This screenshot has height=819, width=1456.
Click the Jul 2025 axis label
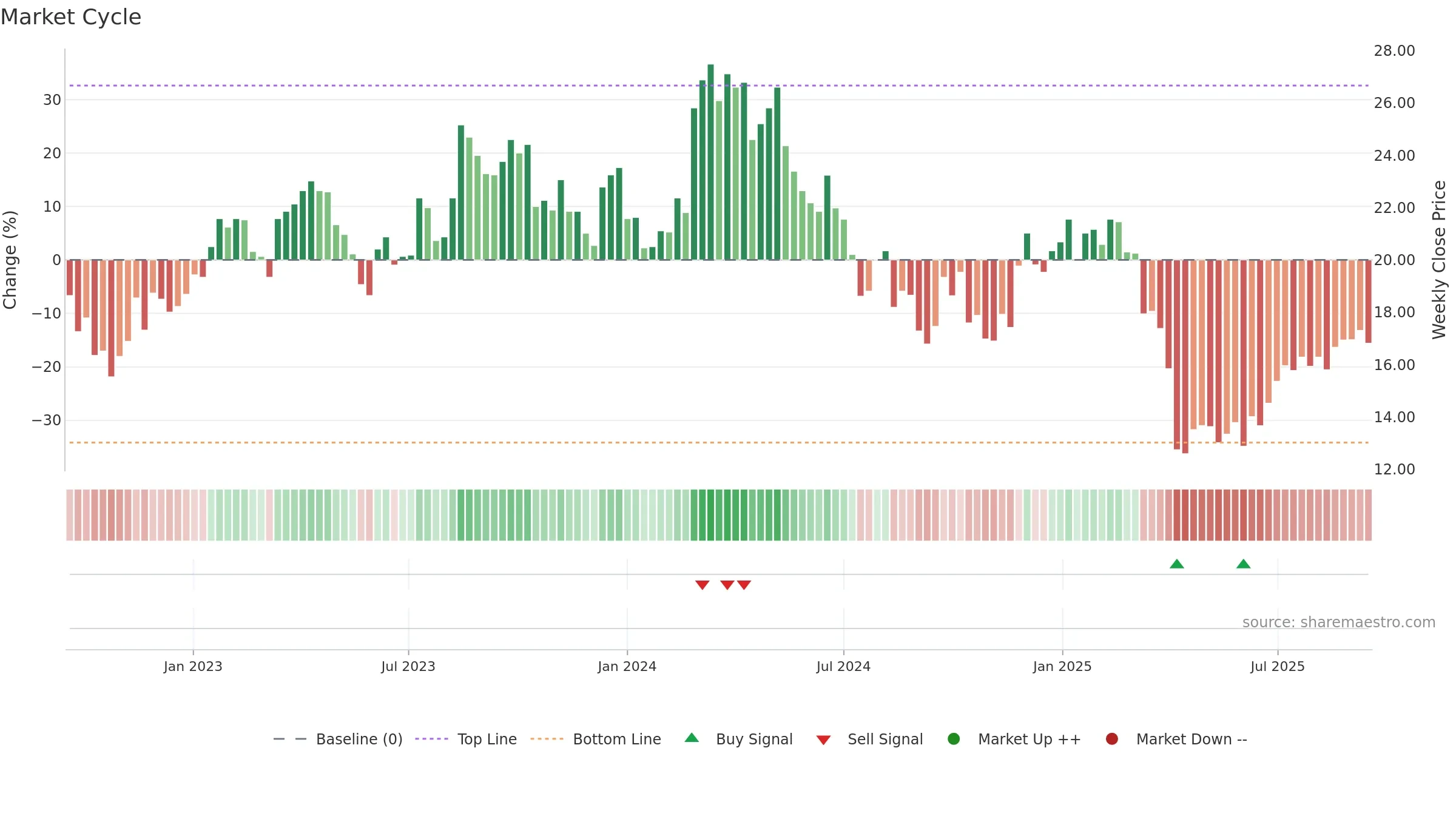coord(1278,666)
